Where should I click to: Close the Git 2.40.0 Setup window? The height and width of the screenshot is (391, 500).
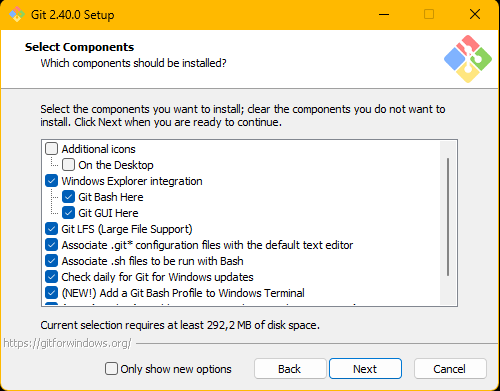pyautogui.click(x=475, y=15)
